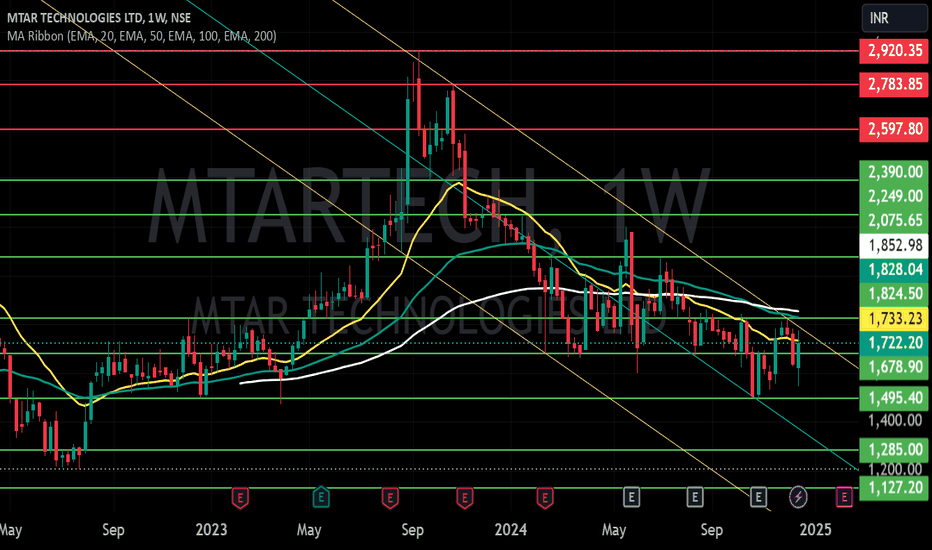Viewport: 932px width, 550px height.
Task: Click the teal 1,828.04 EMA value label
Action: coord(894,269)
